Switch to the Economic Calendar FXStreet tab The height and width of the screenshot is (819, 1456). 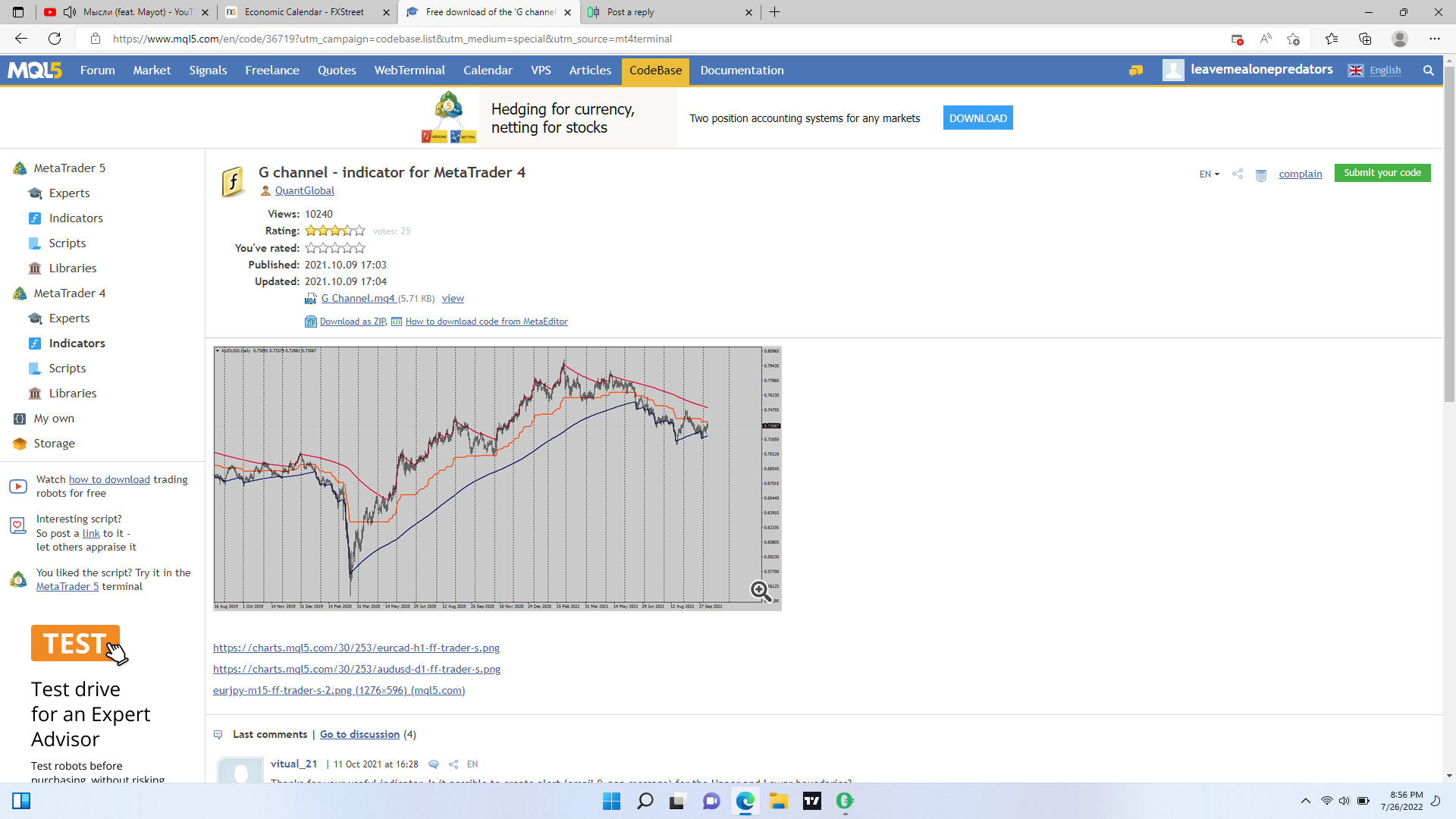pyautogui.click(x=304, y=12)
